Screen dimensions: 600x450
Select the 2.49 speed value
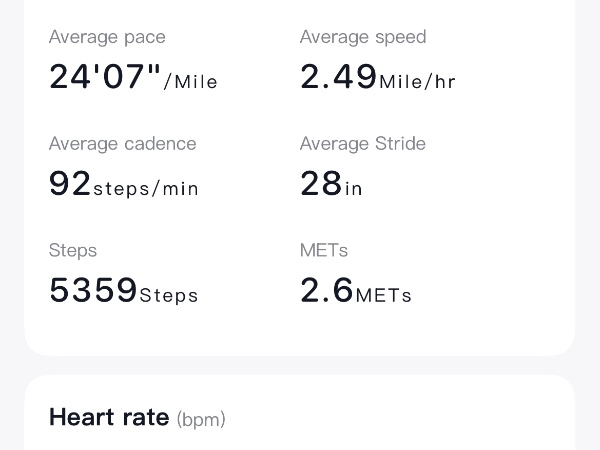coord(338,77)
